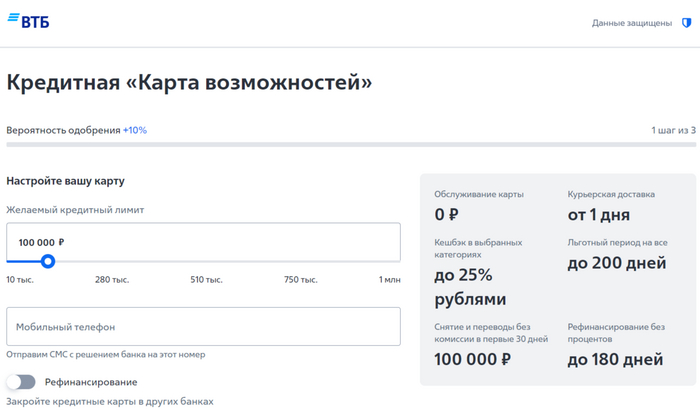This screenshot has height=414, width=700.
Task: Select the 750 тыс. slider mark
Action: [300, 280]
